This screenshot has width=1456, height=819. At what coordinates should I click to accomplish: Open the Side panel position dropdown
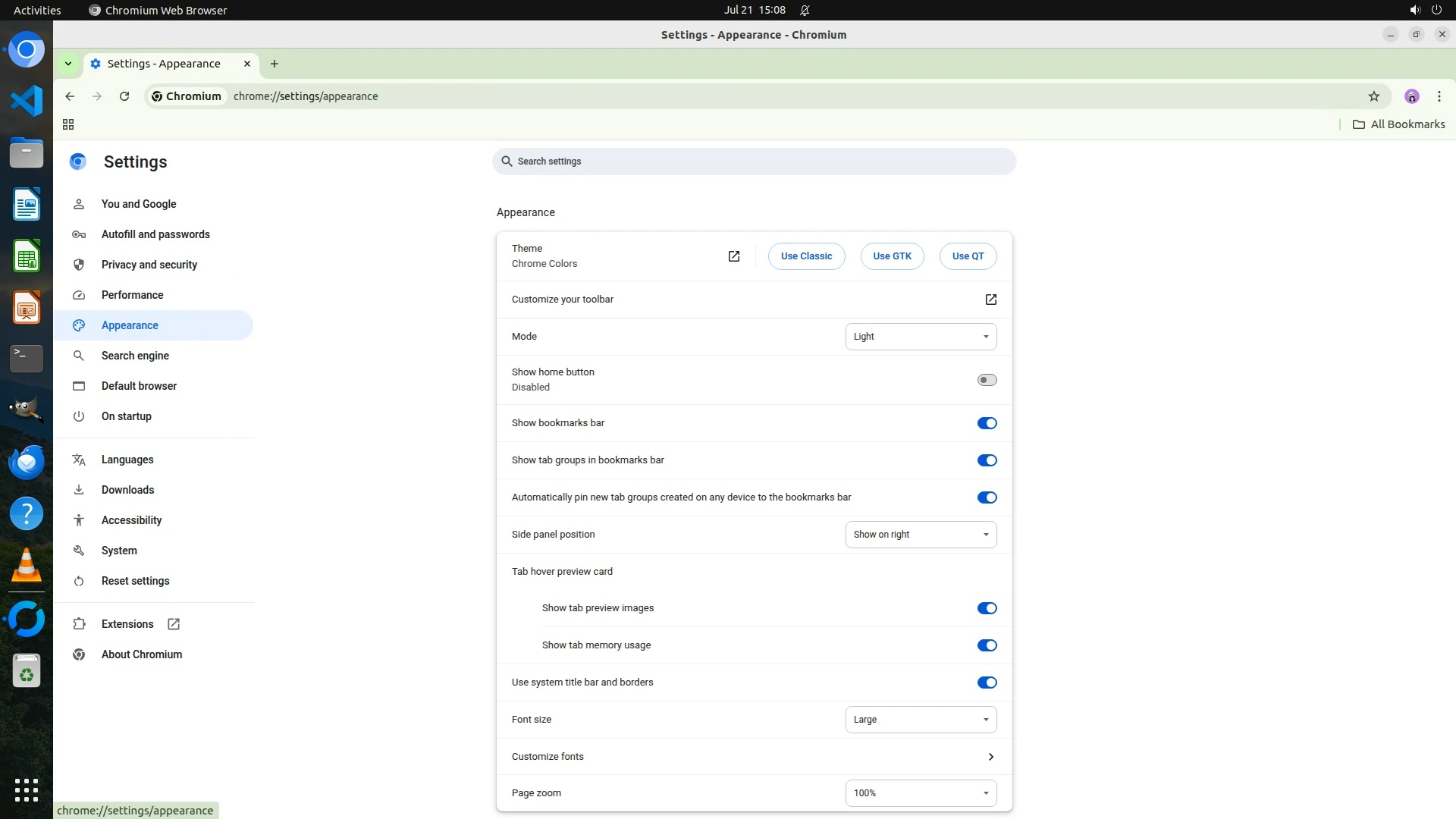tap(921, 535)
